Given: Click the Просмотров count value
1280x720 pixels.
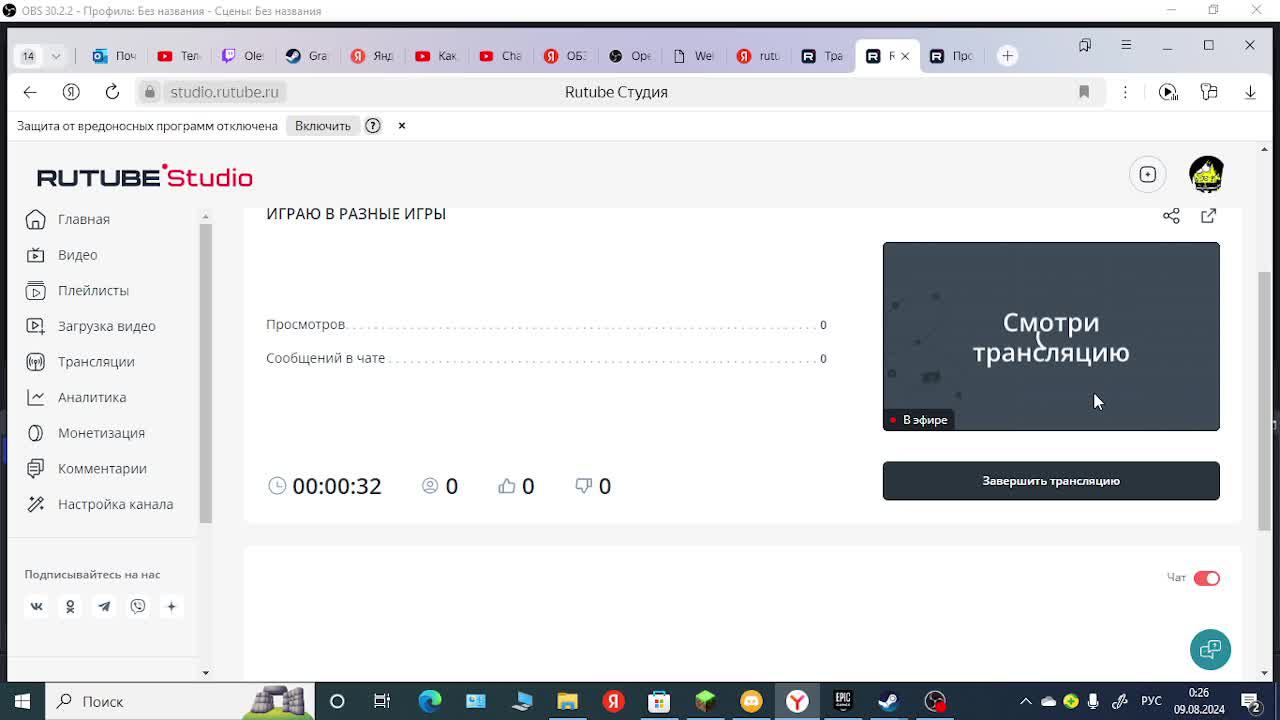Looking at the screenshot, I should [823, 325].
